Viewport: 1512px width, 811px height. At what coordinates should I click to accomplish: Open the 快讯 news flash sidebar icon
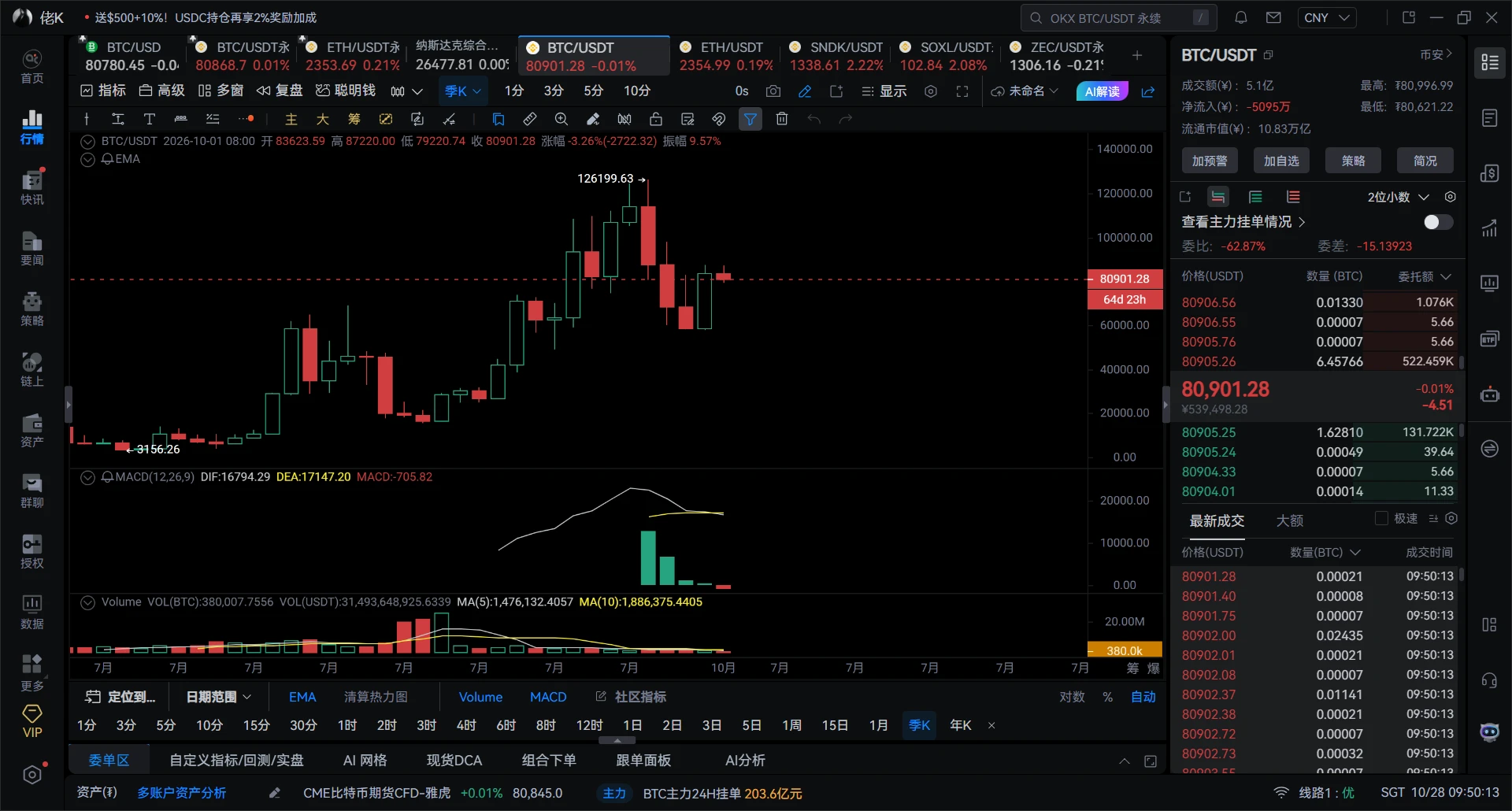pyautogui.click(x=31, y=187)
